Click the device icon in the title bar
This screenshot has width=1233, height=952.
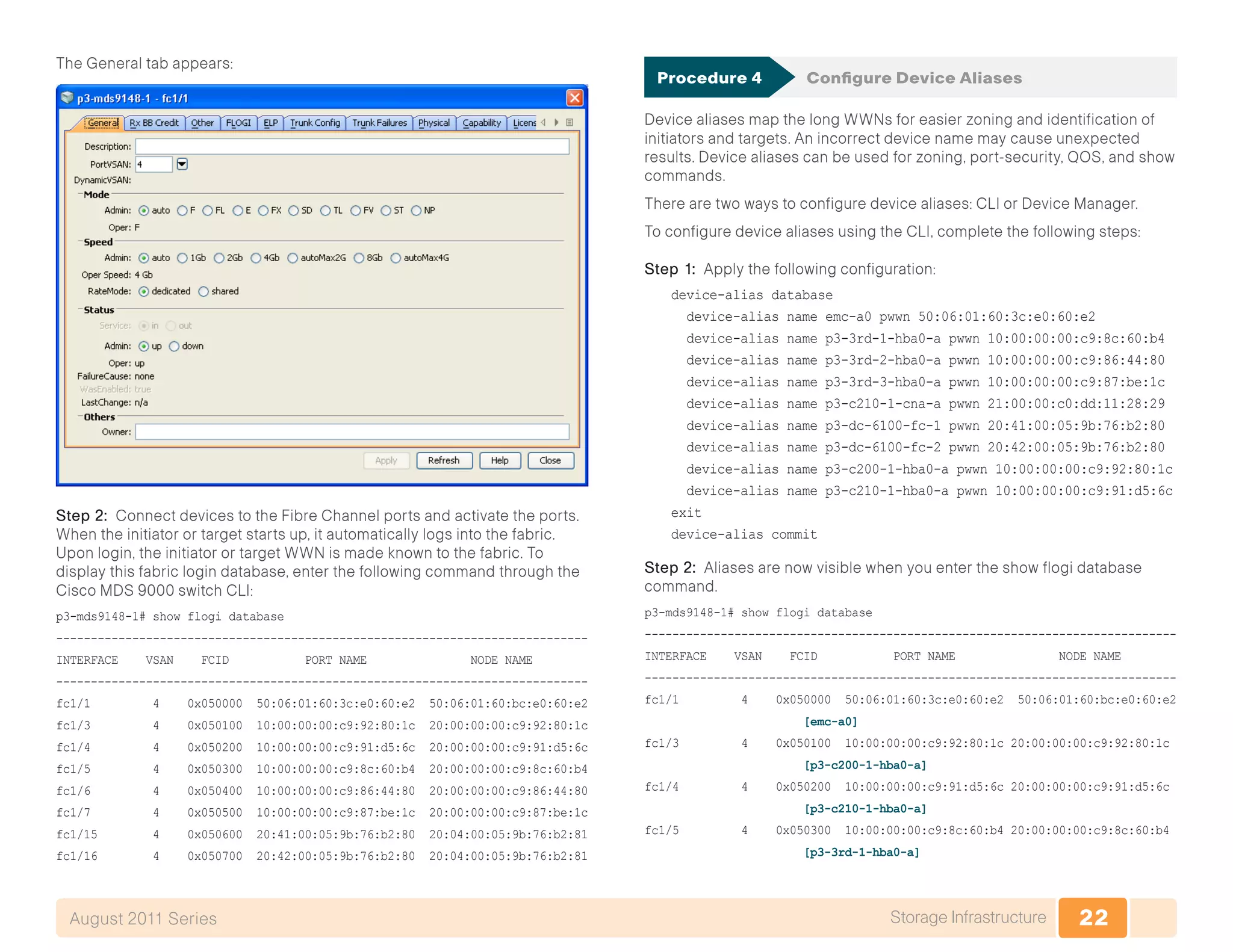tap(67, 97)
